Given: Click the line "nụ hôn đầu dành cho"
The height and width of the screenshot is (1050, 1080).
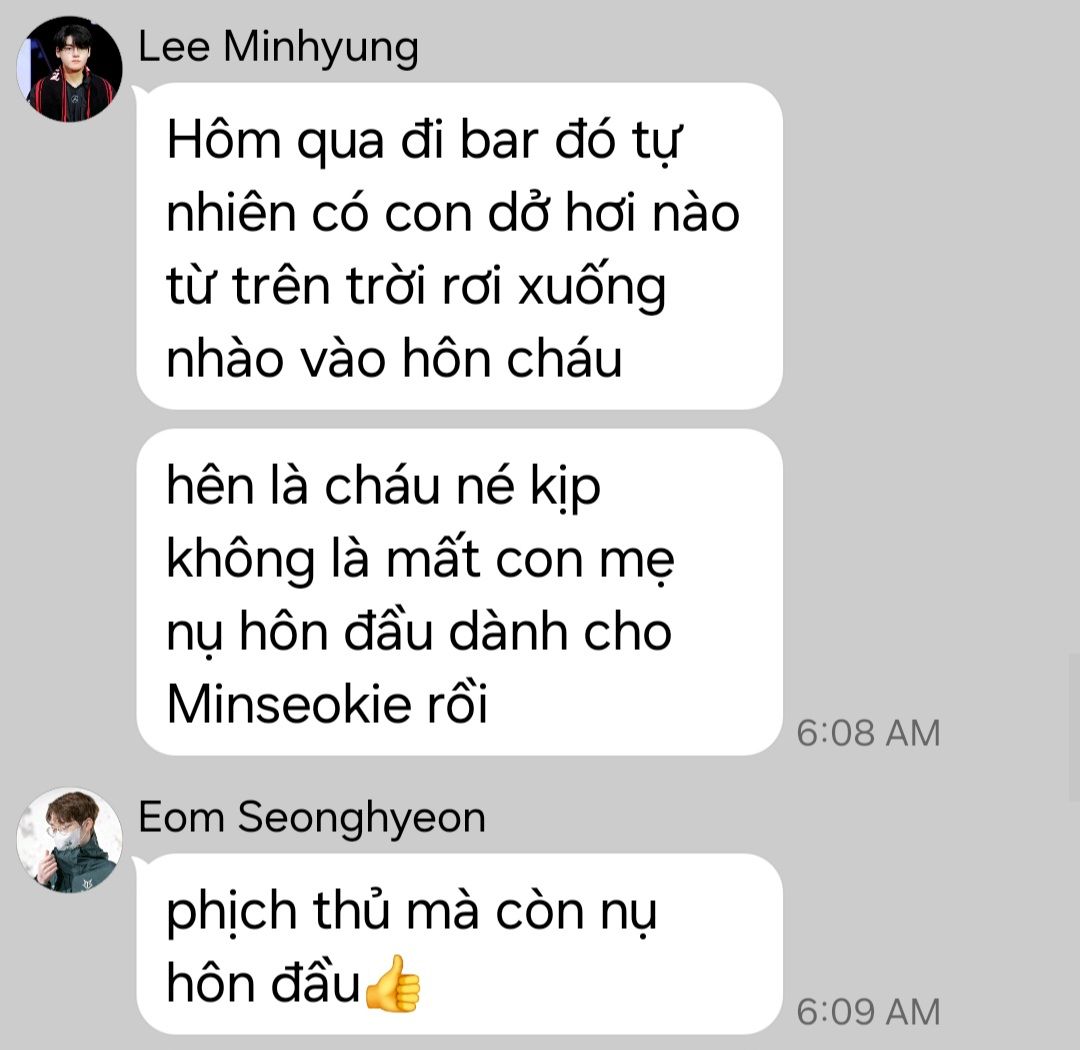Looking at the screenshot, I should (419, 634).
